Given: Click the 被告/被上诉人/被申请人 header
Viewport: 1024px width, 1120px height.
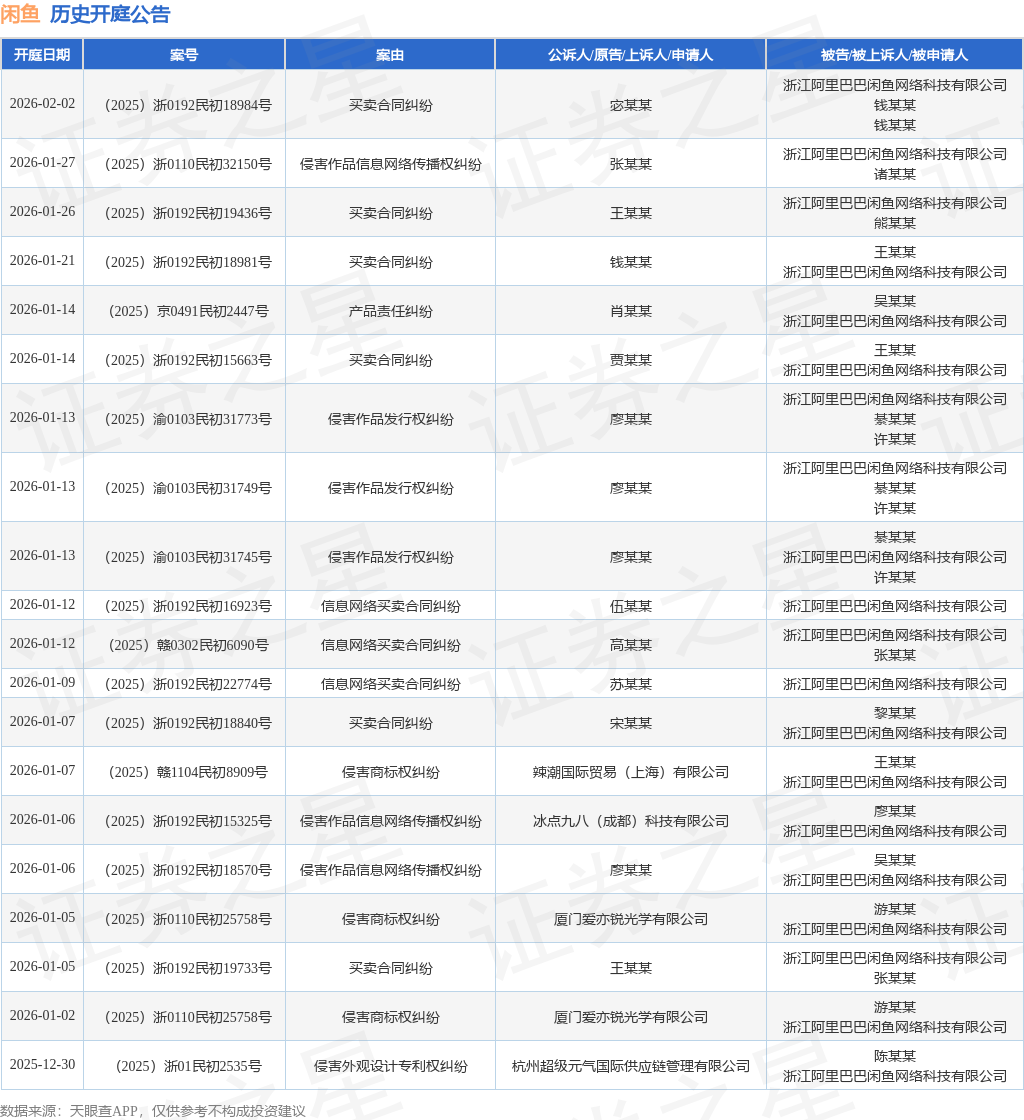Looking at the screenshot, I should pyautogui.click(x=894, y=55).
